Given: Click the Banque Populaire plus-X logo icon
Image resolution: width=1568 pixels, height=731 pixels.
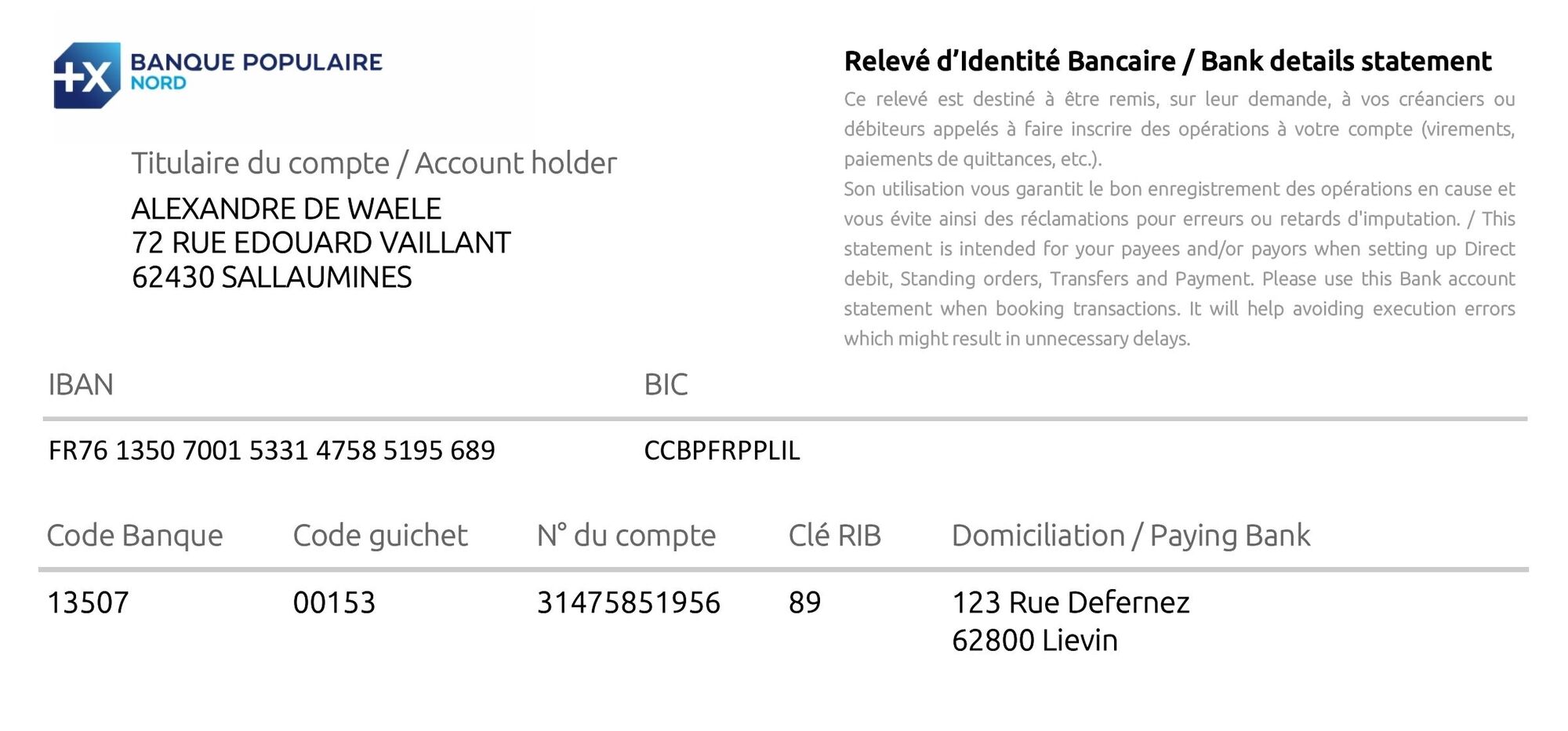Looking at the screenshot, I should coord(86,75).
